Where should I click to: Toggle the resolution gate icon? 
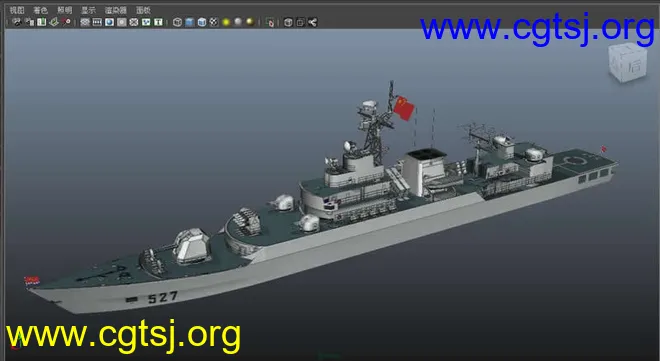click(109, 22)
